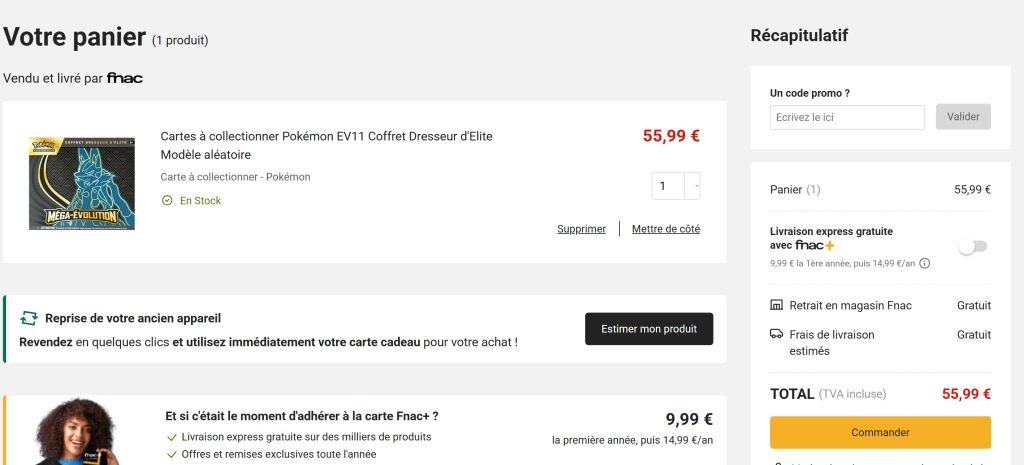
Task: Click the info icon beside Fnac+ pricing
Action: (x=925, y=264)
